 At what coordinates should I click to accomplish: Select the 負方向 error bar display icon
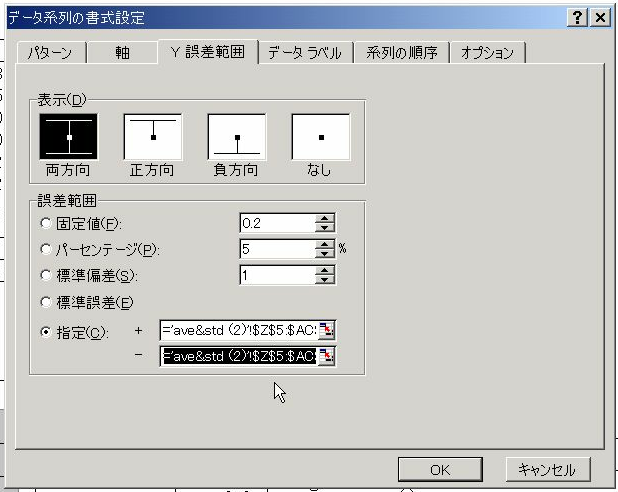point(236,137)
